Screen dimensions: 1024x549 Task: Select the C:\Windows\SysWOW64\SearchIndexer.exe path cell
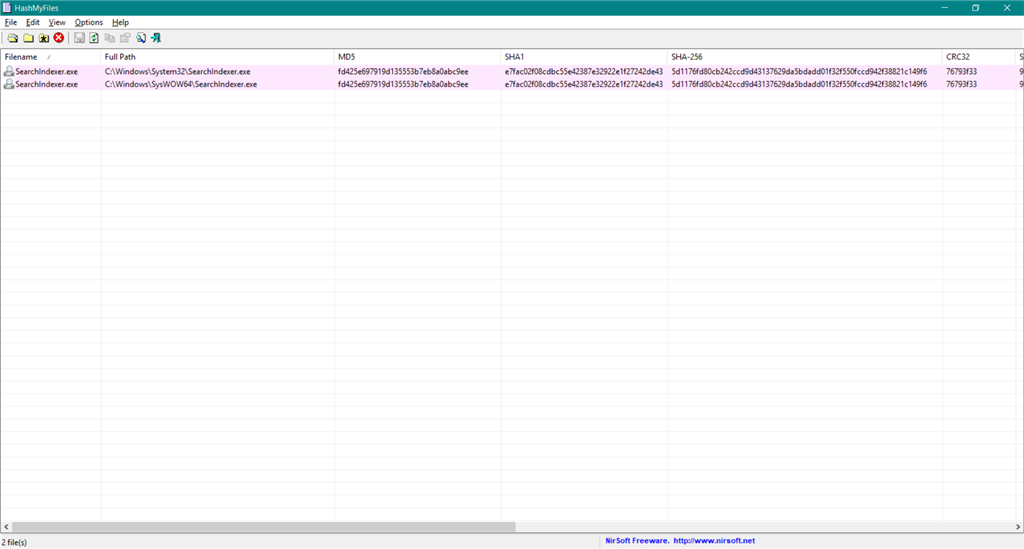click(181, 84)
